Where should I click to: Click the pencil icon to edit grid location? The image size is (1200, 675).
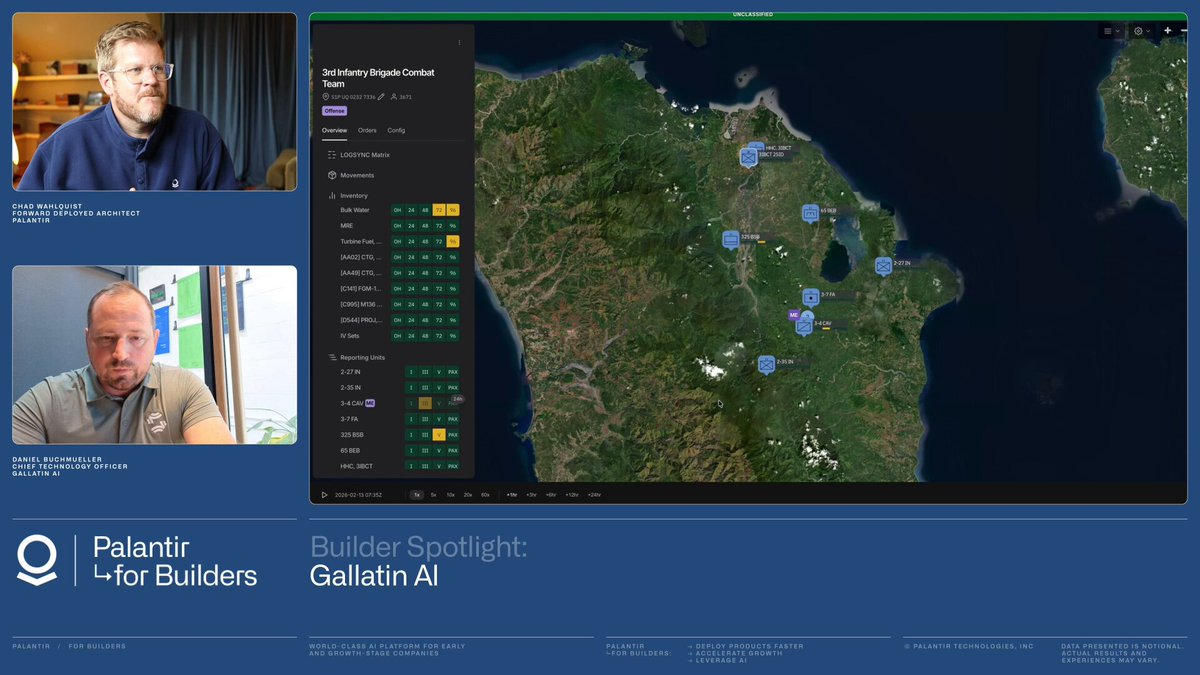click(x=381, y=97)
